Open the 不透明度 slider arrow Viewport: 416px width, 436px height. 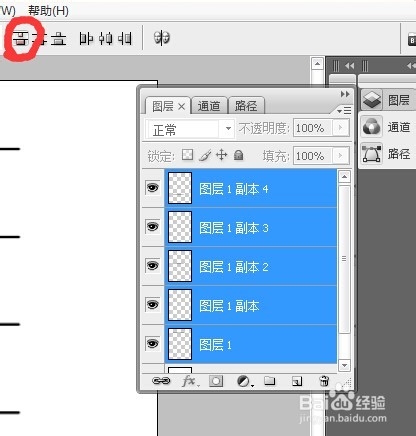tap(341, 128)
